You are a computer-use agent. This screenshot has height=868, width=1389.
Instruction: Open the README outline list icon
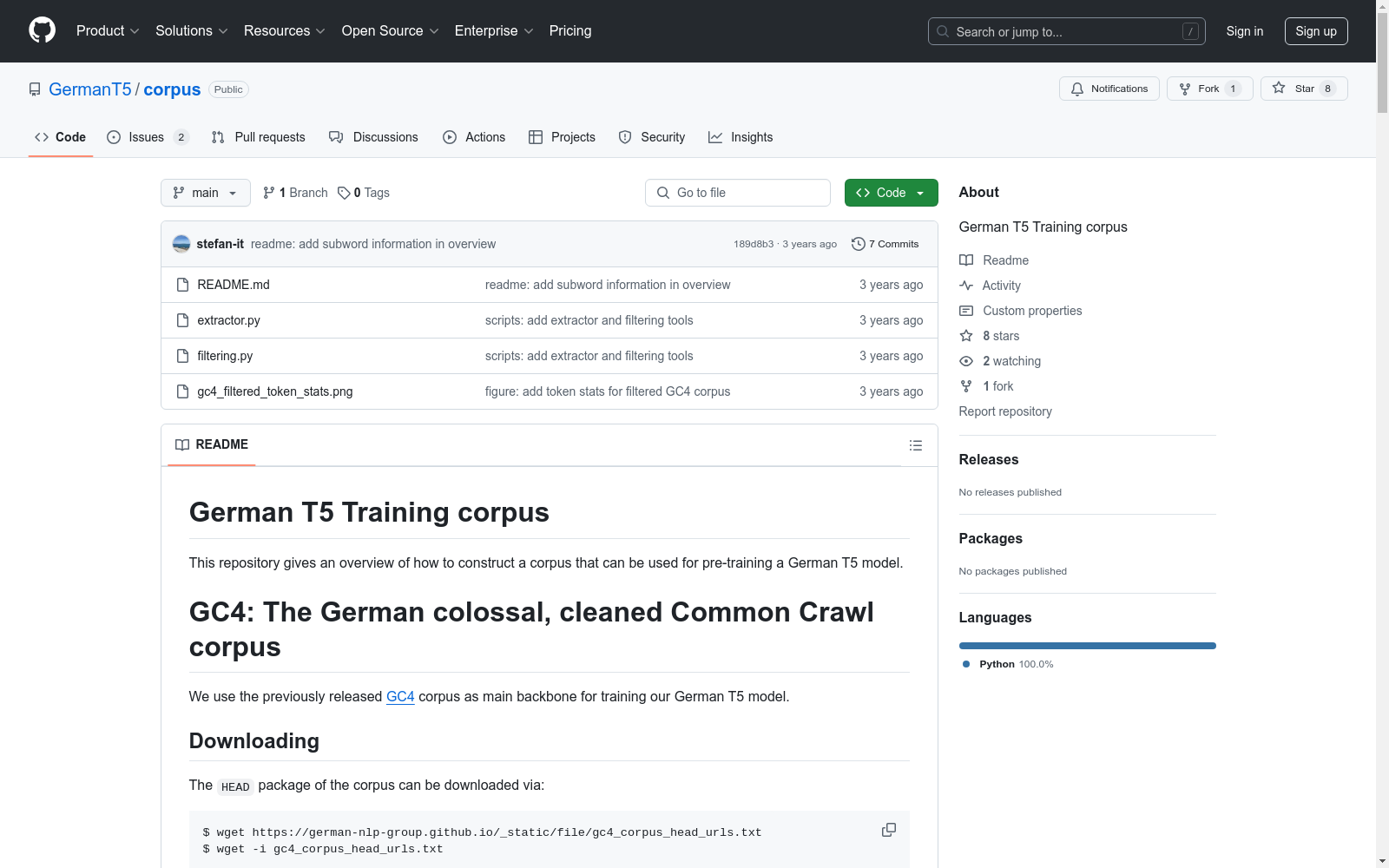(x=915, y=445)
